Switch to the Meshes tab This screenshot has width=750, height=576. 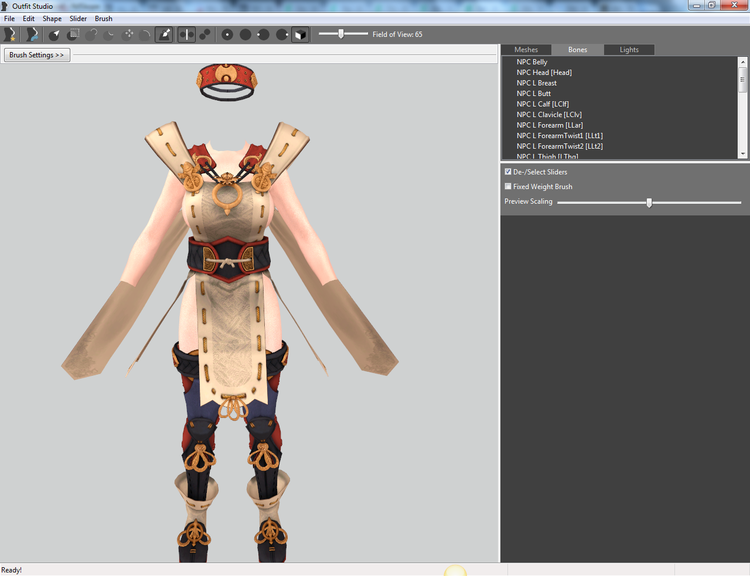point(526,50)
